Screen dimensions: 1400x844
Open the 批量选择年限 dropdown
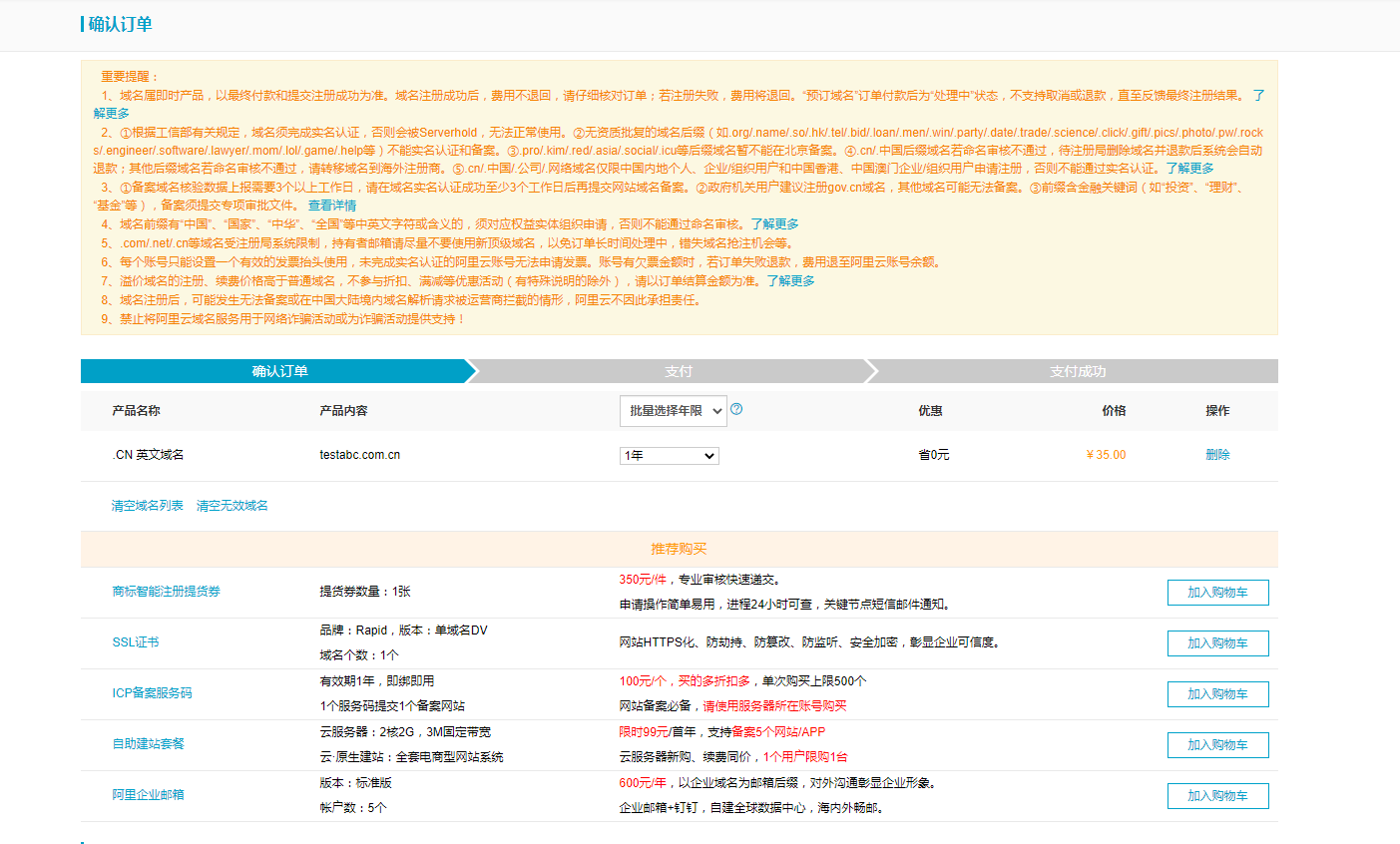tap(674, 411)
